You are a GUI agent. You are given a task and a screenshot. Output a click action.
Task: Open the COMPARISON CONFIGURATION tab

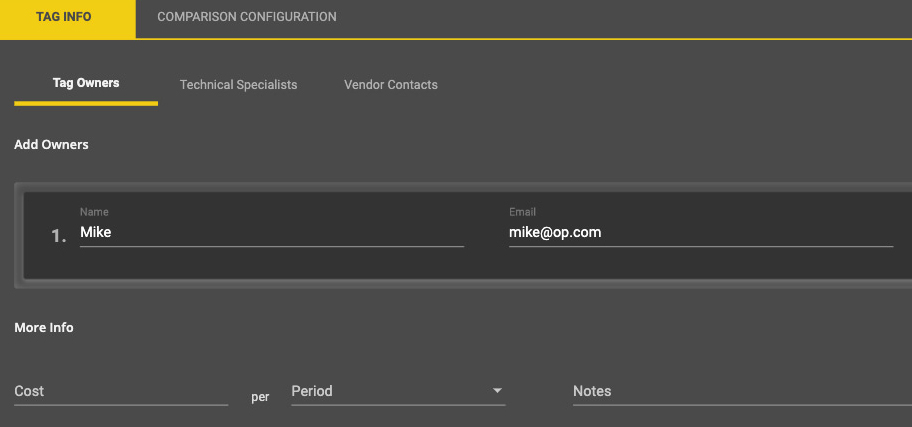(x=247, y=17)
